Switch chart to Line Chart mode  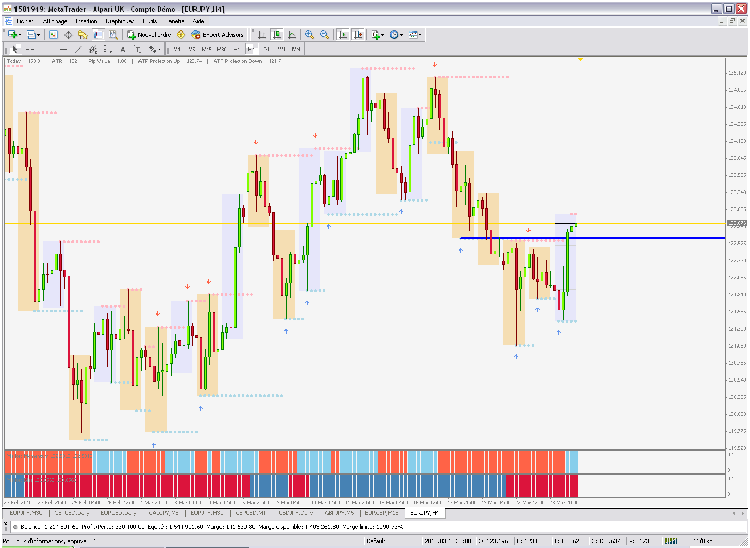[292, 34]
